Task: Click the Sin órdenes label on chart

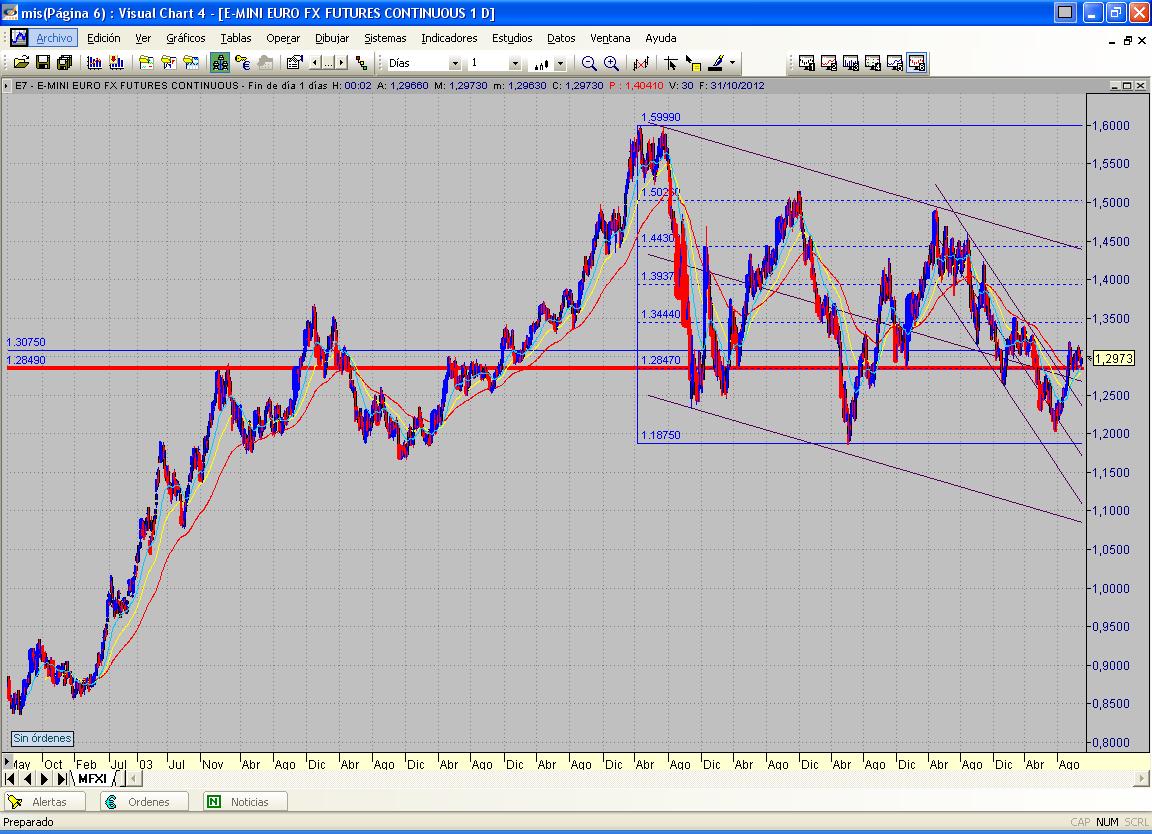Action: tap(43, 738)
